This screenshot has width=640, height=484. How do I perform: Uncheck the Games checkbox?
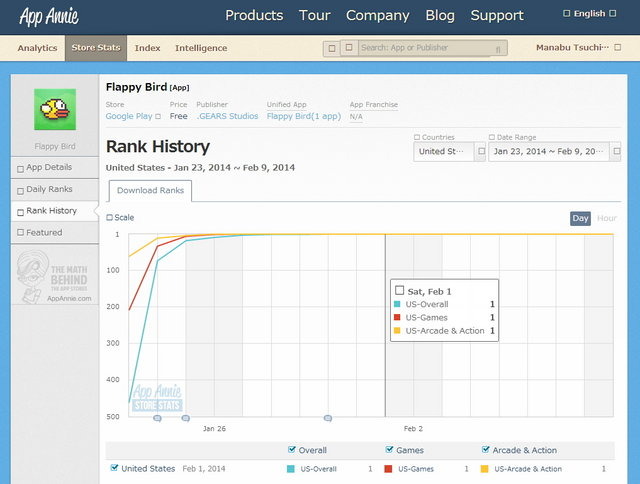click(389, 449)
